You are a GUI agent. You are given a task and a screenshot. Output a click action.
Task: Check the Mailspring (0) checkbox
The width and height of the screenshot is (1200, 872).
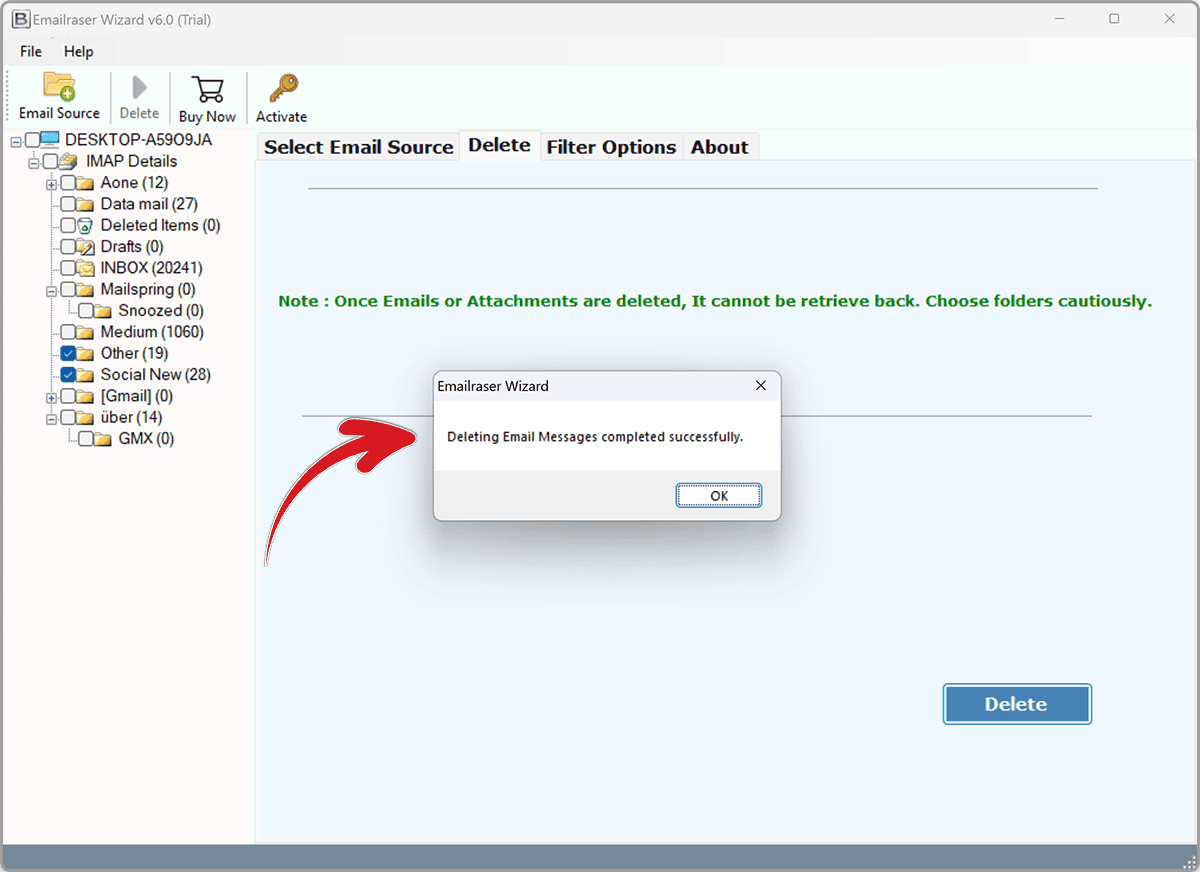tap(67, 290)
